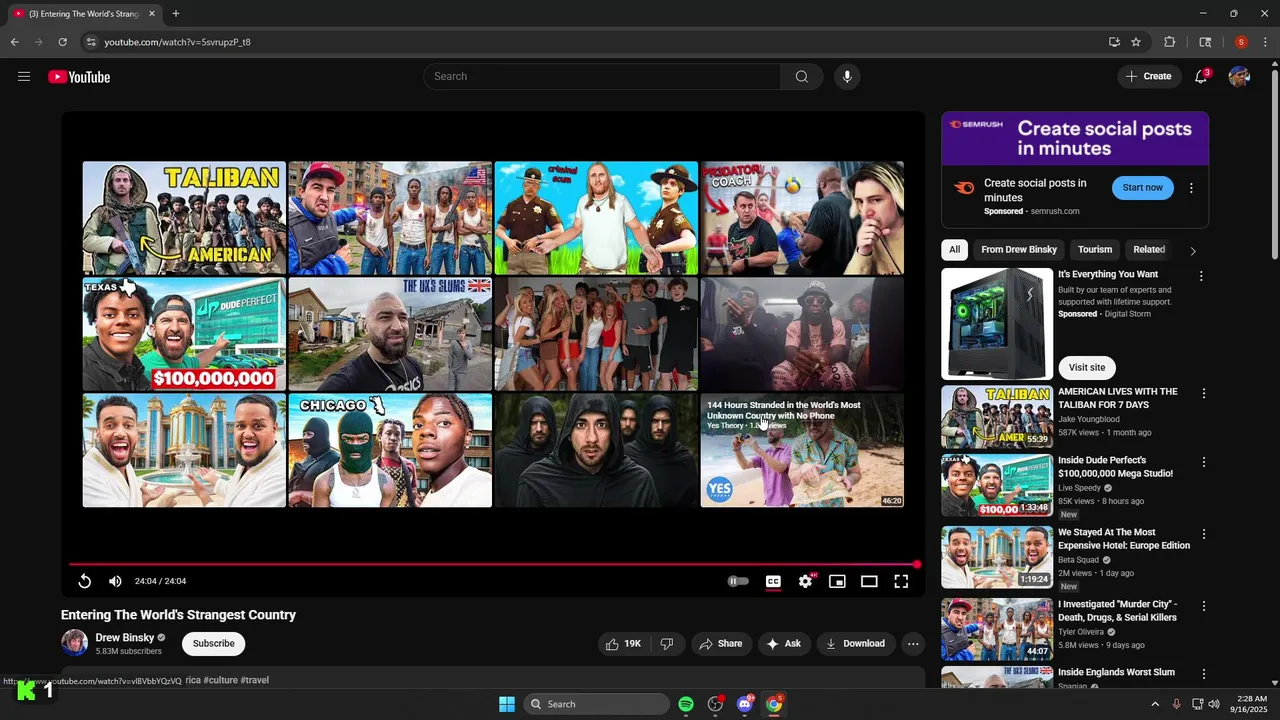Image resolution: width=1280 pixels, height=720 pixels.
Task: Open menu for Inside Dude Perfect video
Action: pos(1204,463)
